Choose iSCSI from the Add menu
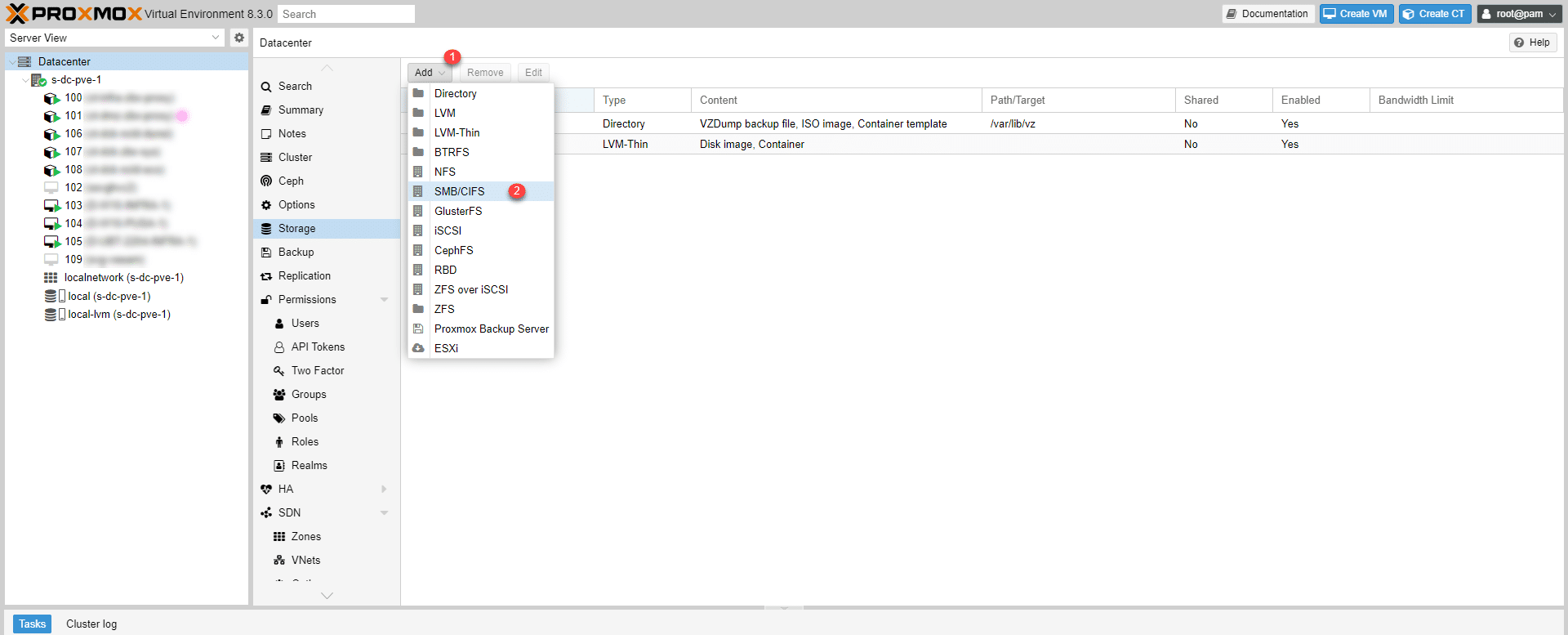The width and height of the screenshot is (1568, 635). click(x=481, y=230)
